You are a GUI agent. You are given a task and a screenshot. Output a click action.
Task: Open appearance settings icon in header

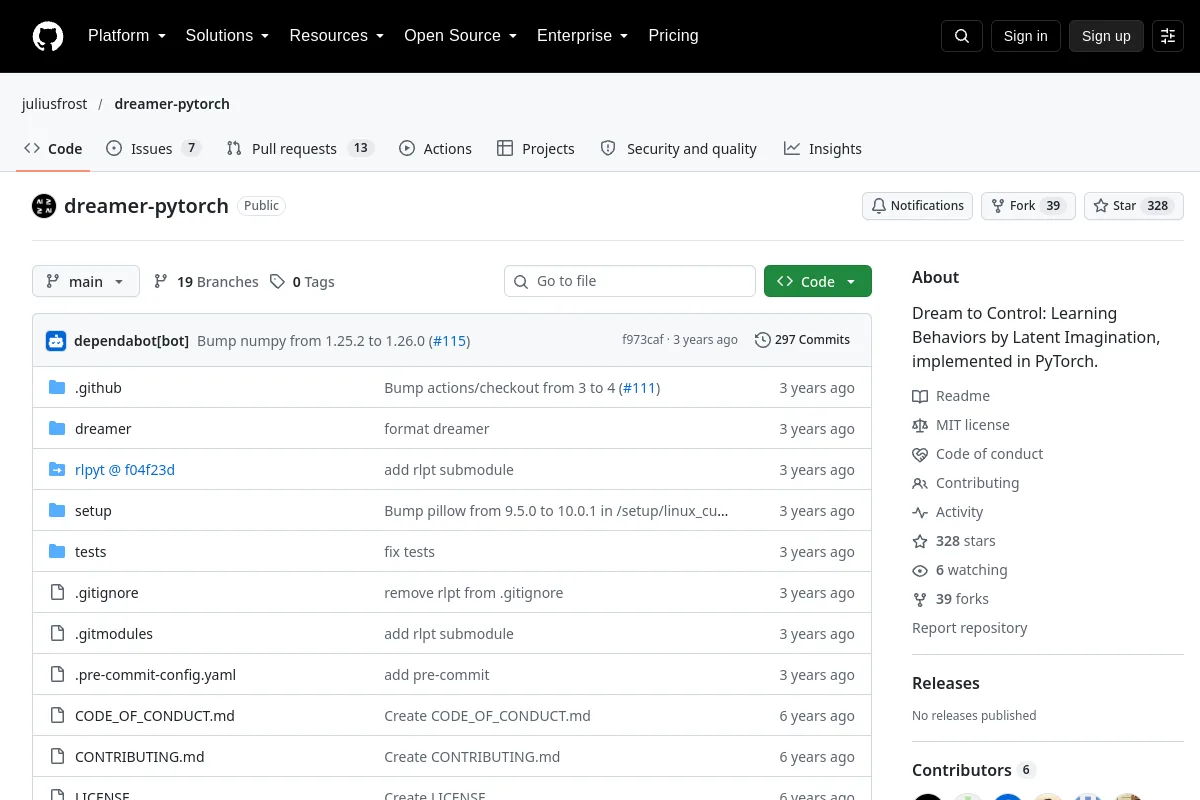pyautogui.click(x=1168, y=36)
